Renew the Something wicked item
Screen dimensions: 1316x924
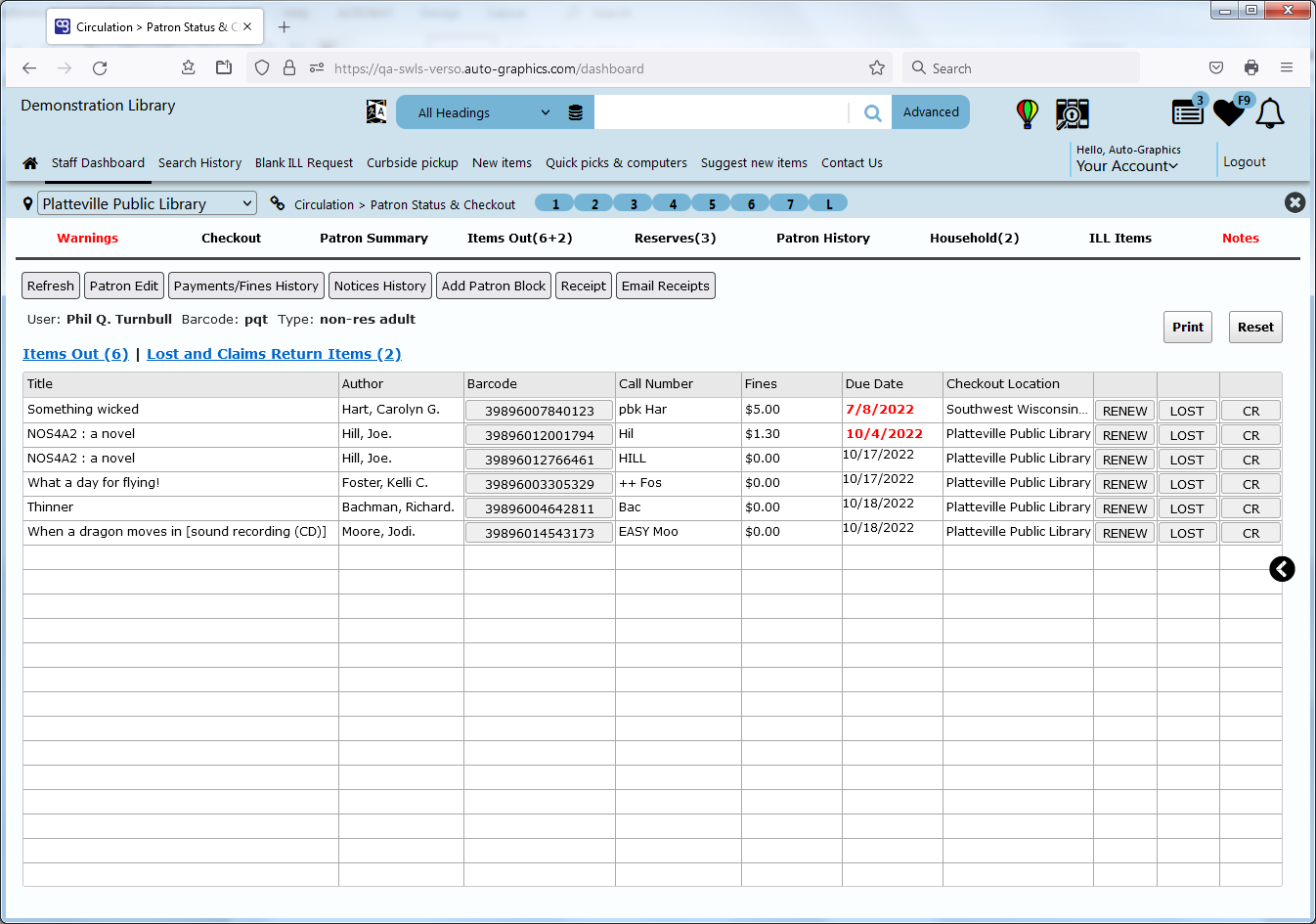[x=1125, y=411]
